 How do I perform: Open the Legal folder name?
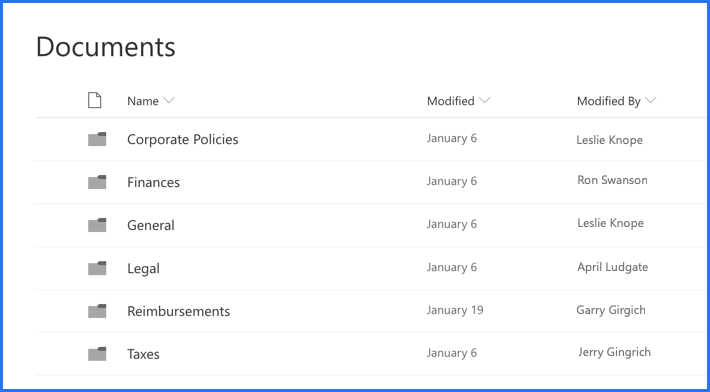click(143, 268)
